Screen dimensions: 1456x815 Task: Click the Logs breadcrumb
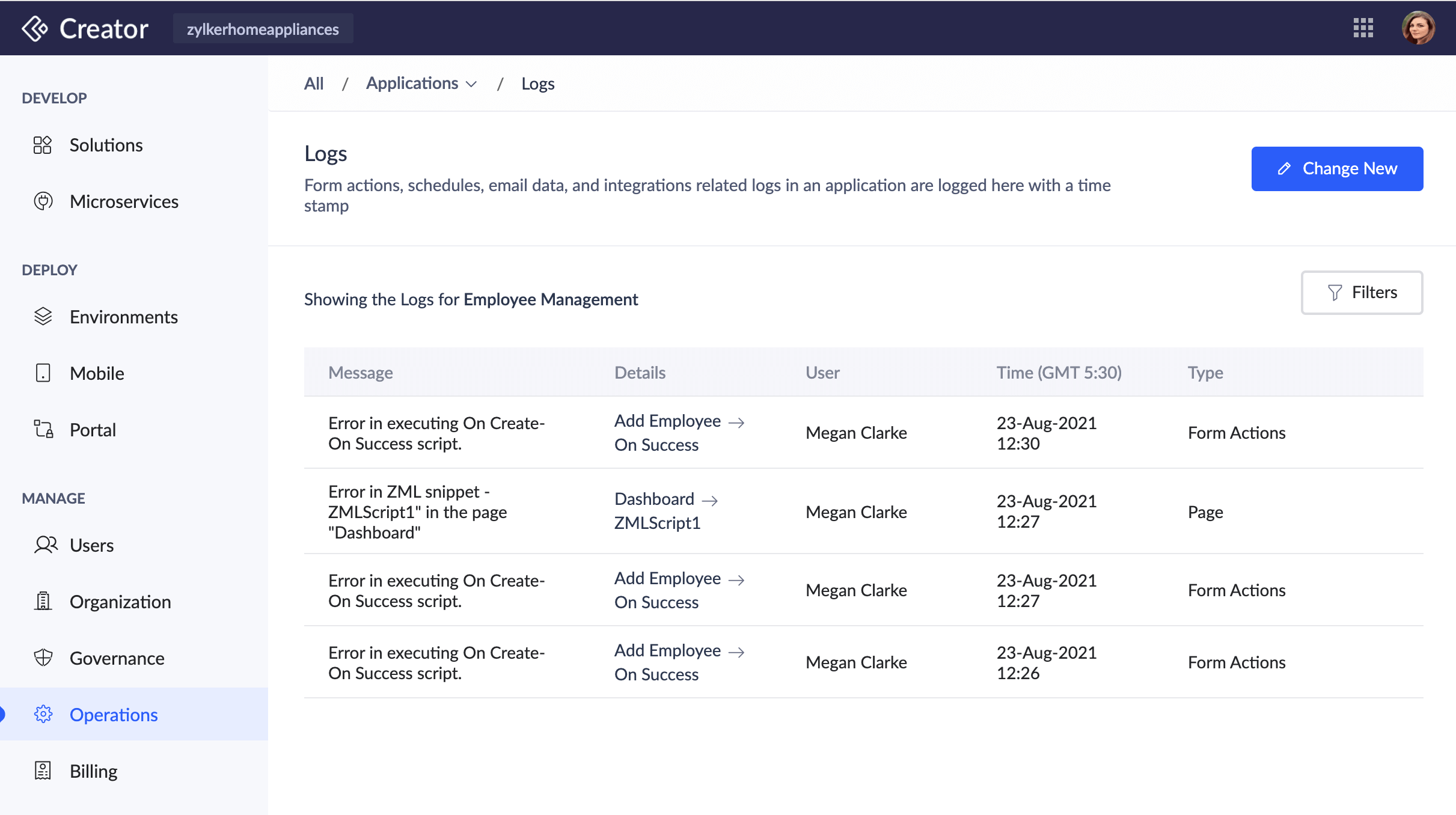pos(538,84)
